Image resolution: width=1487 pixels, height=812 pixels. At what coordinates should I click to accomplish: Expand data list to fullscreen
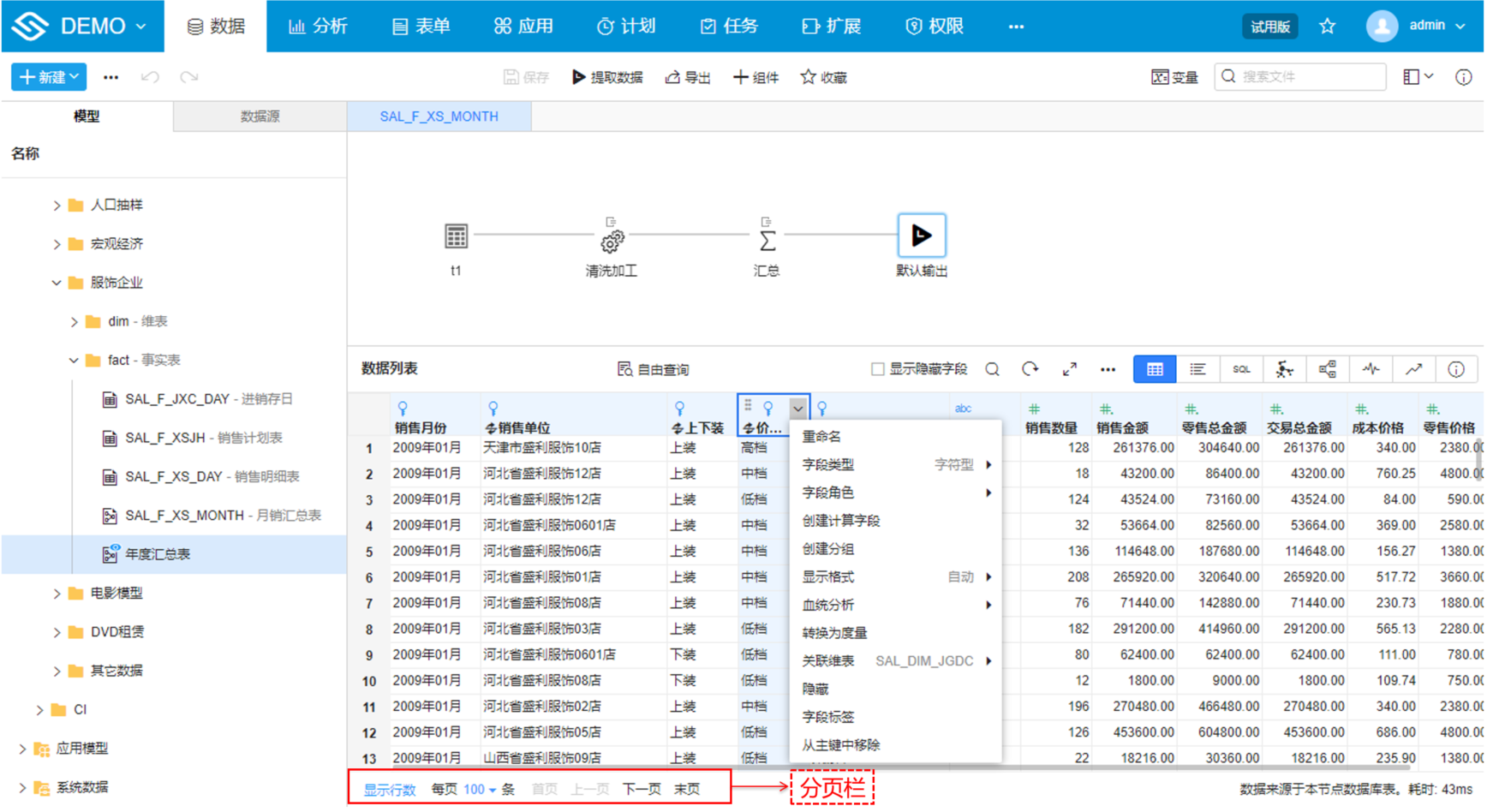(x=1069, y=369)
